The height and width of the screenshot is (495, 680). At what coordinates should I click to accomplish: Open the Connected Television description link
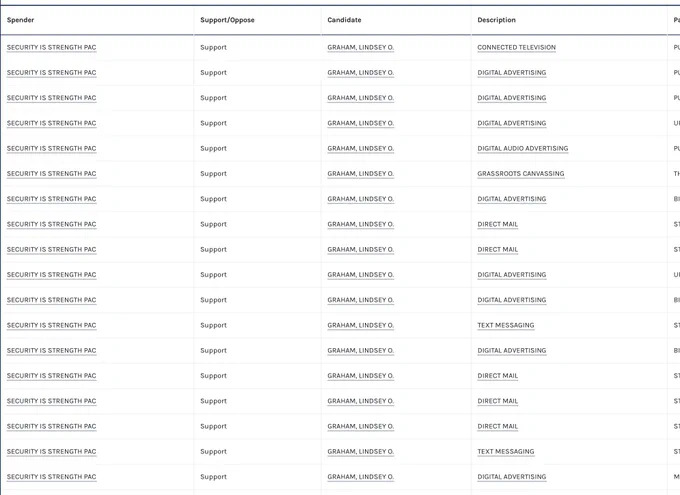pyautogui.click(x=517, y=47)
